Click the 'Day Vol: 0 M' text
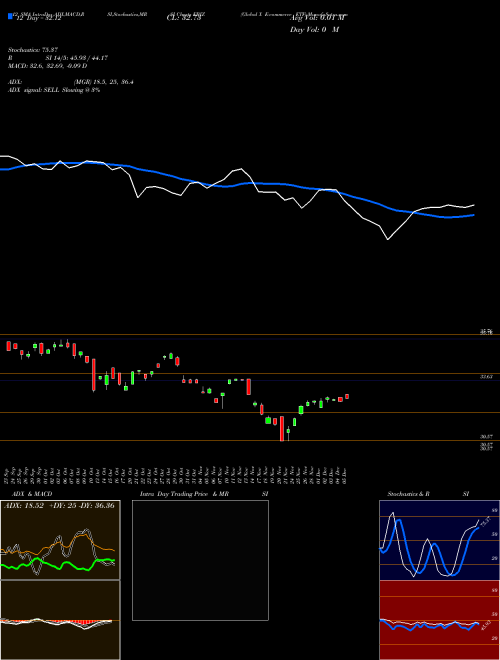This screenshot has height=660, width=500. 314,30
